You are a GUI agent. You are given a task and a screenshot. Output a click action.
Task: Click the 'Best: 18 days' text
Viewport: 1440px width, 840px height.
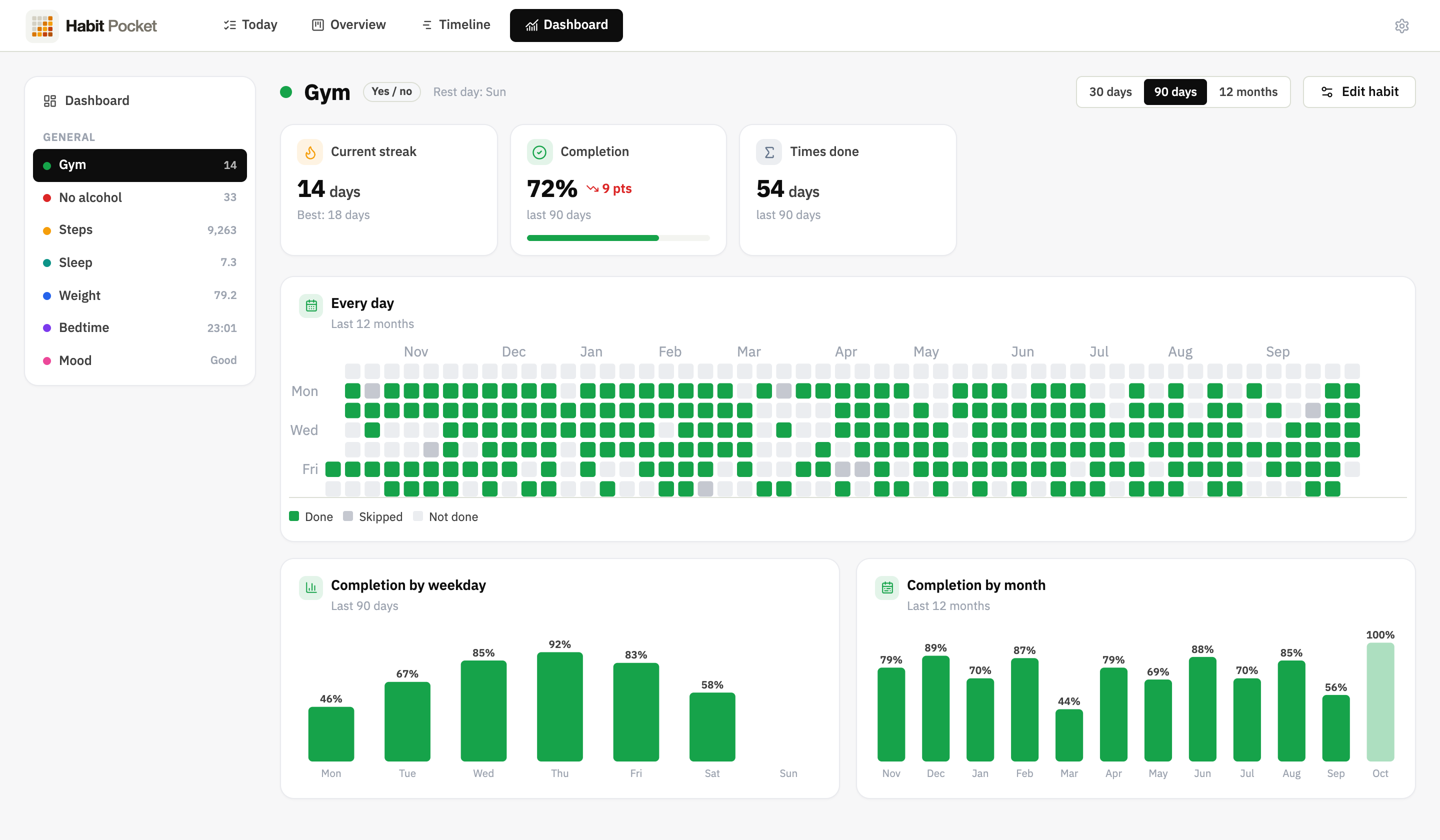[x=333, y=215]
